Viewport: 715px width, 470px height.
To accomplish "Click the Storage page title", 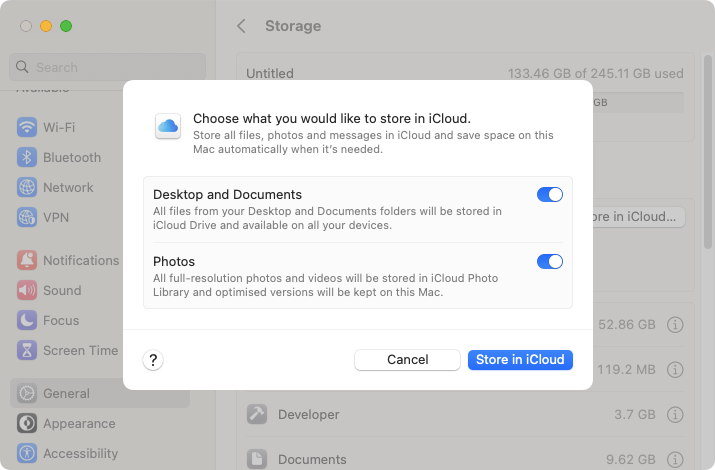I will (x=293, y=26).
